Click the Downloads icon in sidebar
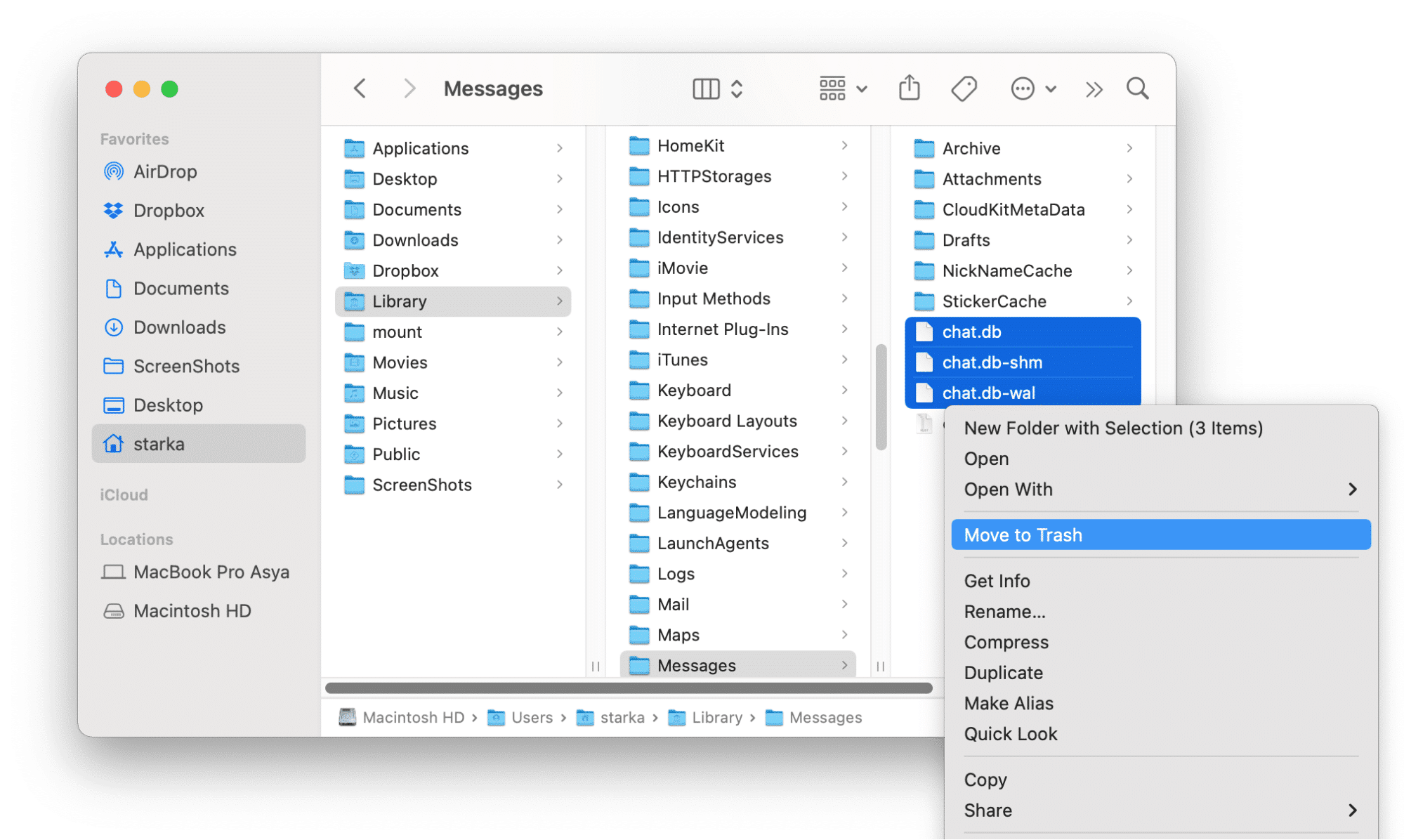 (114, 326)
